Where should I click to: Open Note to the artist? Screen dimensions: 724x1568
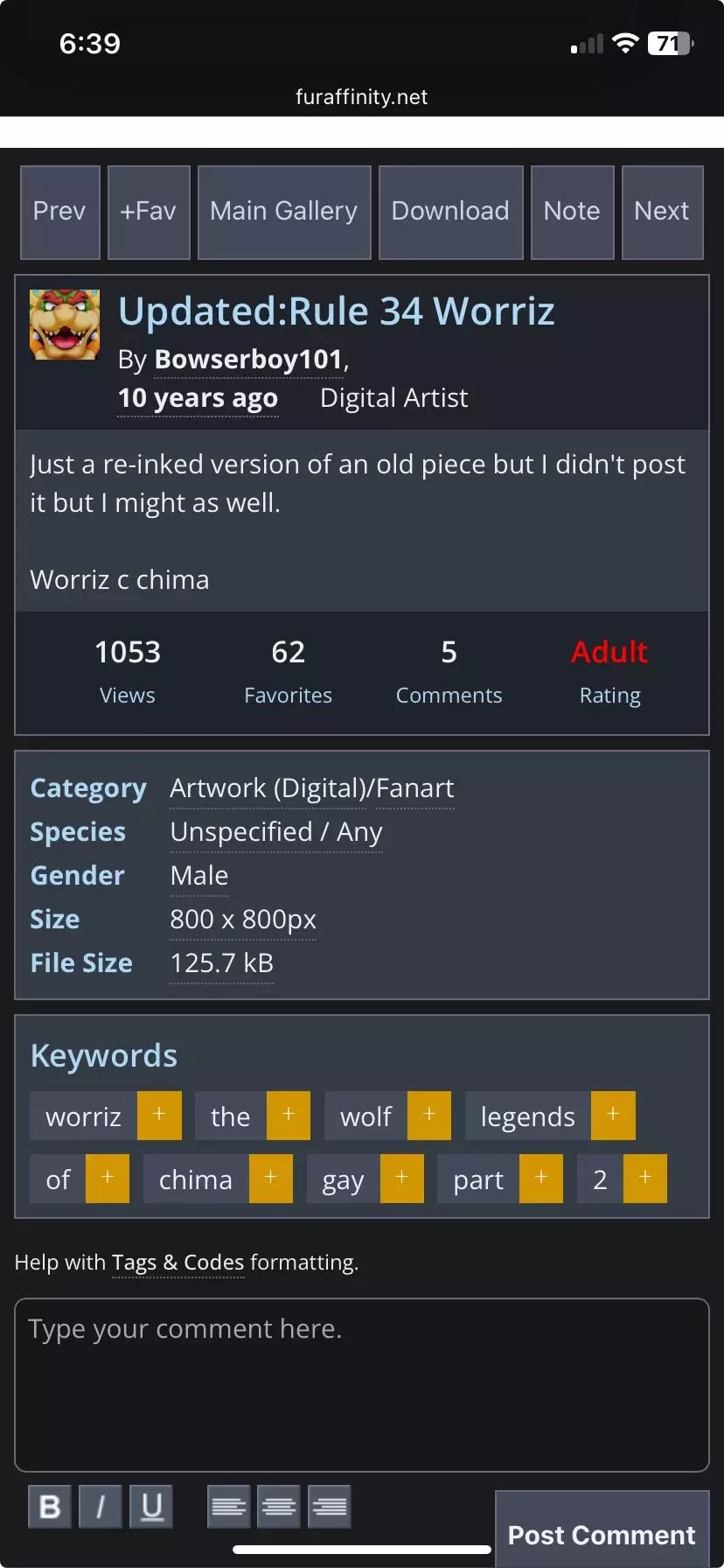pos(572,212)
